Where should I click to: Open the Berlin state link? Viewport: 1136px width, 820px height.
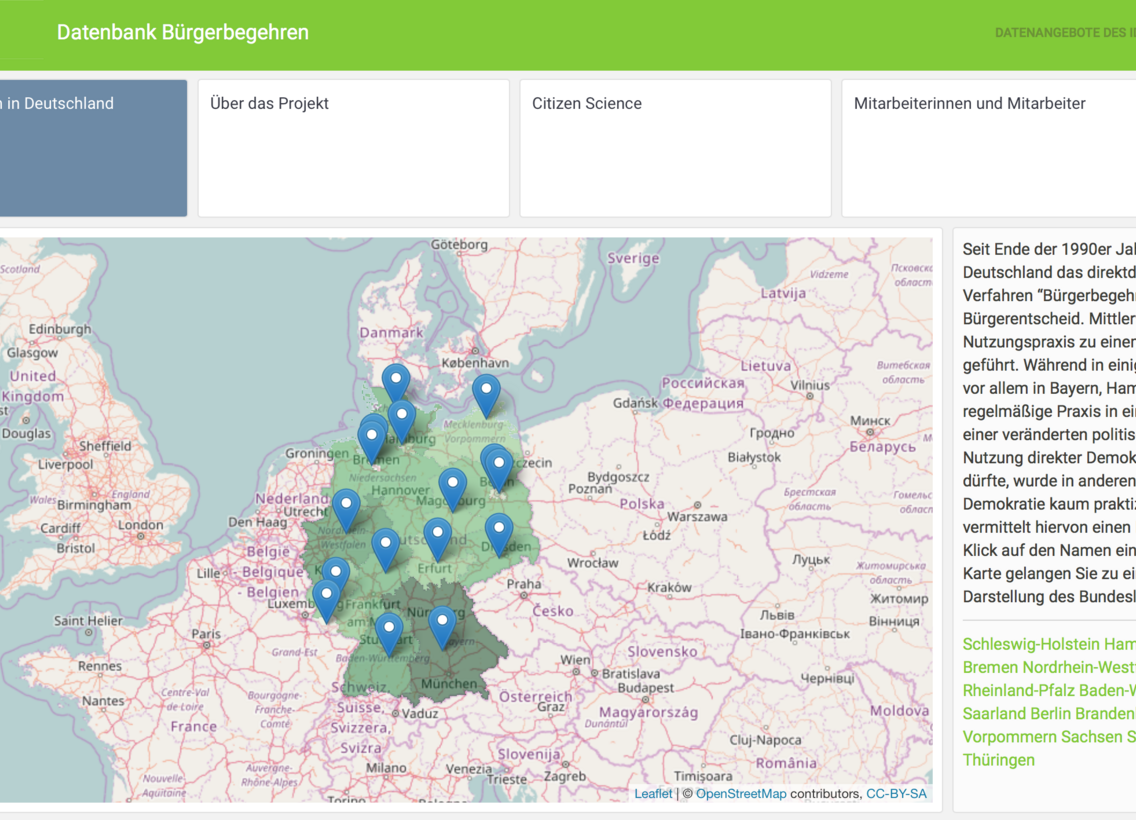pyautogui.click(x=1051, y=714)
